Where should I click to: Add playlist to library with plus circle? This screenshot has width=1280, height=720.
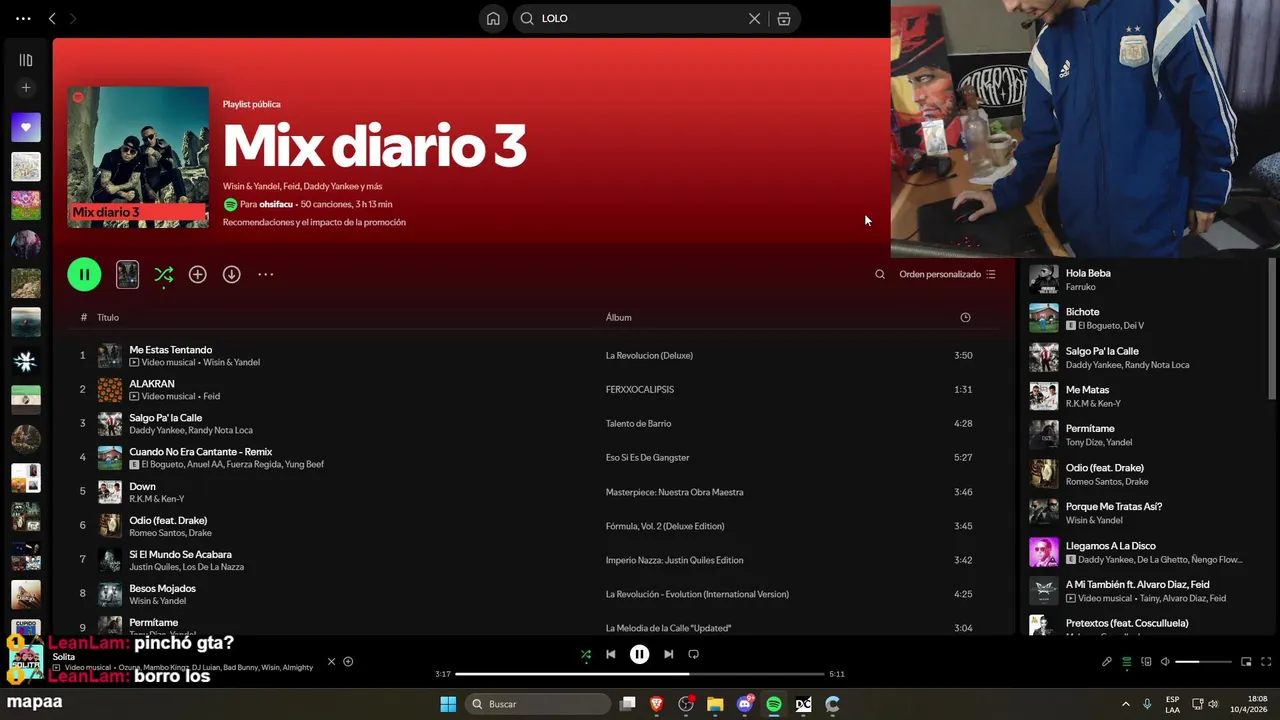click(x=198, y=274)
